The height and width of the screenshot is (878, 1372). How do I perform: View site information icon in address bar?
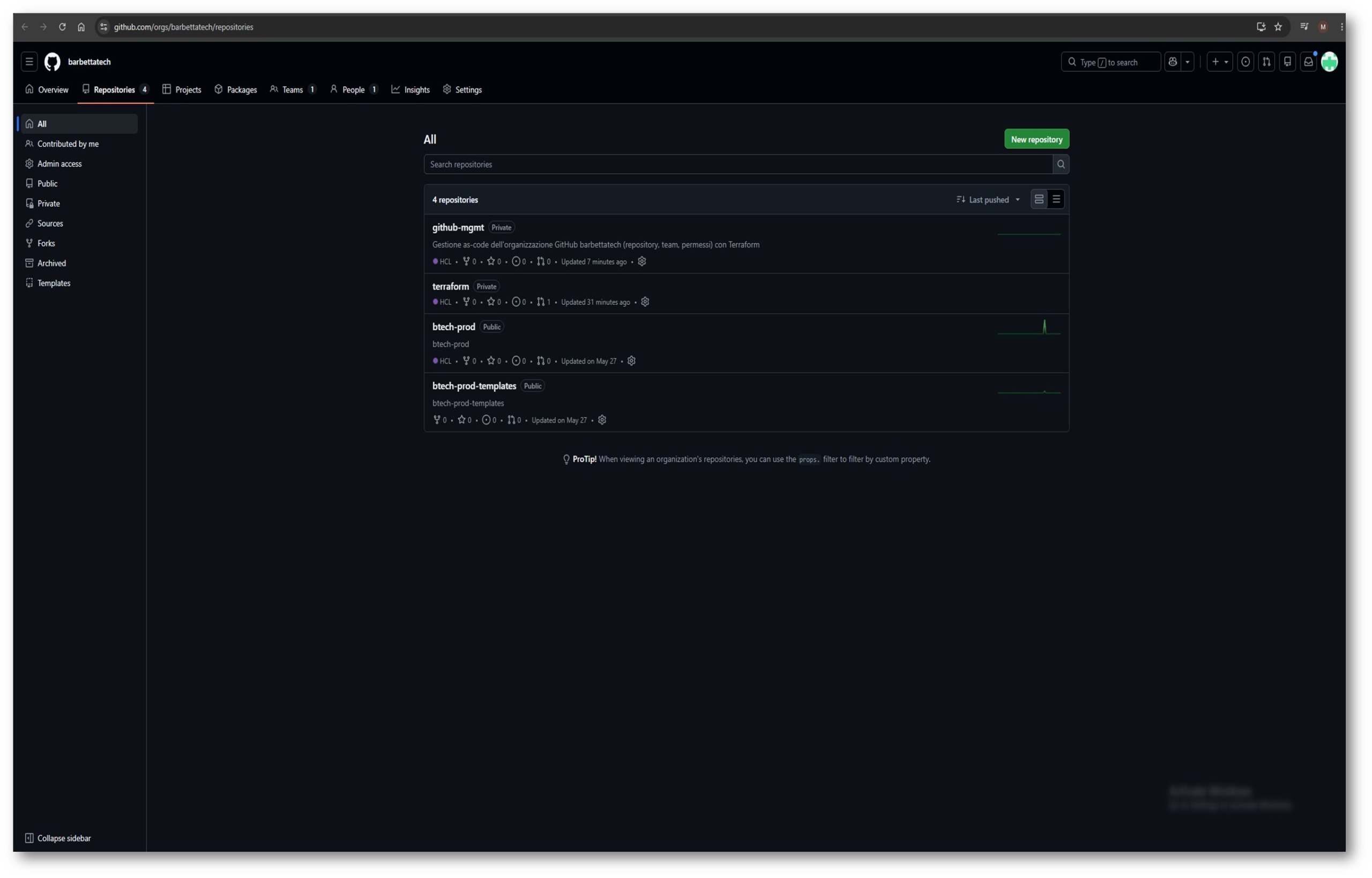[x=103, y=27]
